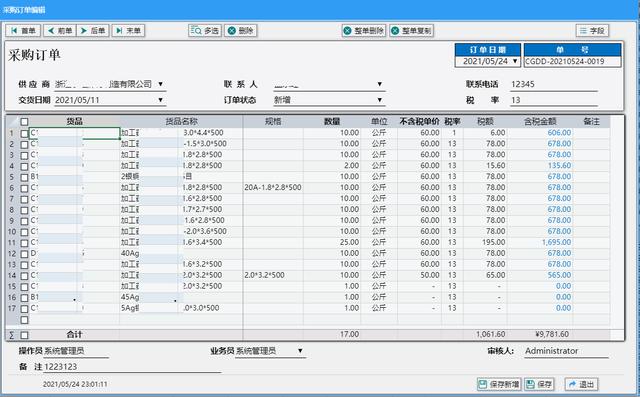
Task: Check the checkbox for row 4
Action: click(24, 166)
